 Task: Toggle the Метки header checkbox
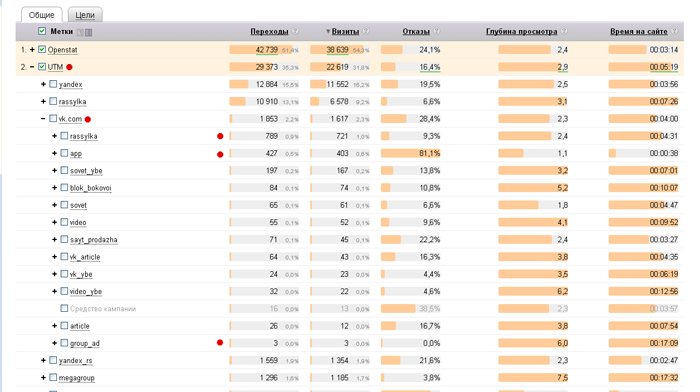[x=42, y=31]
